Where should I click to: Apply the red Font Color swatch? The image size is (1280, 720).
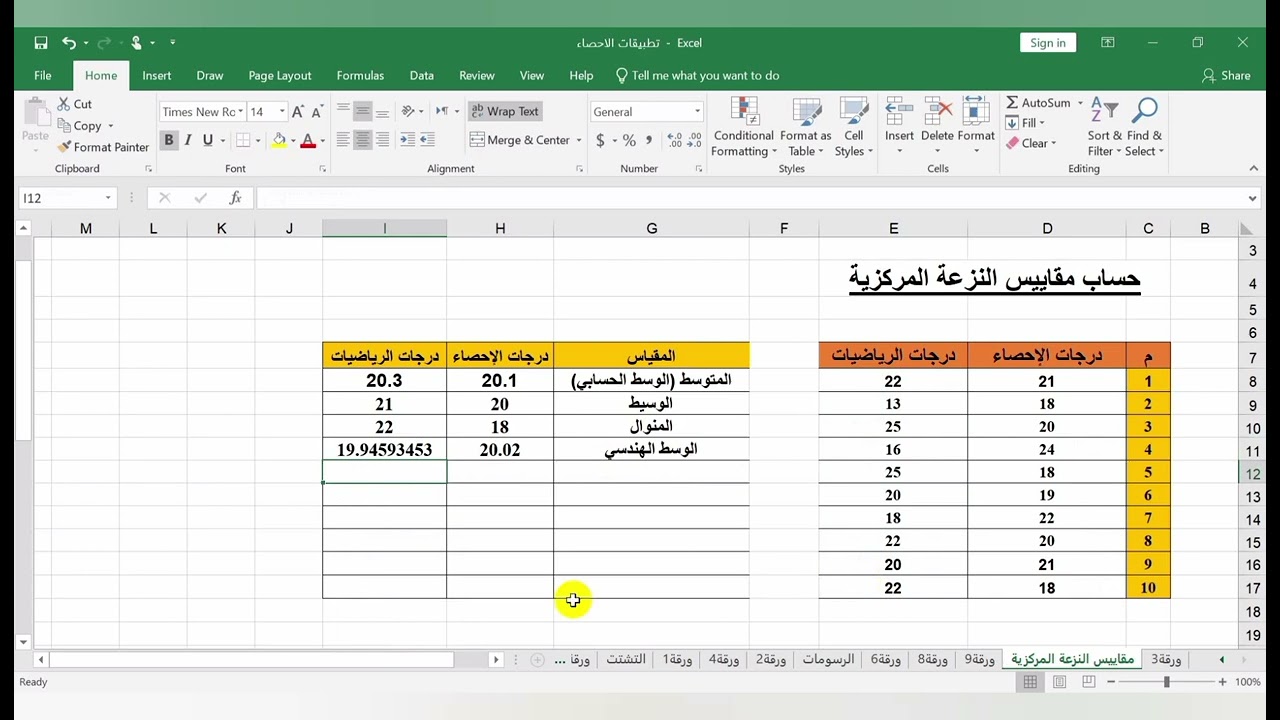(x=308, y=141)
